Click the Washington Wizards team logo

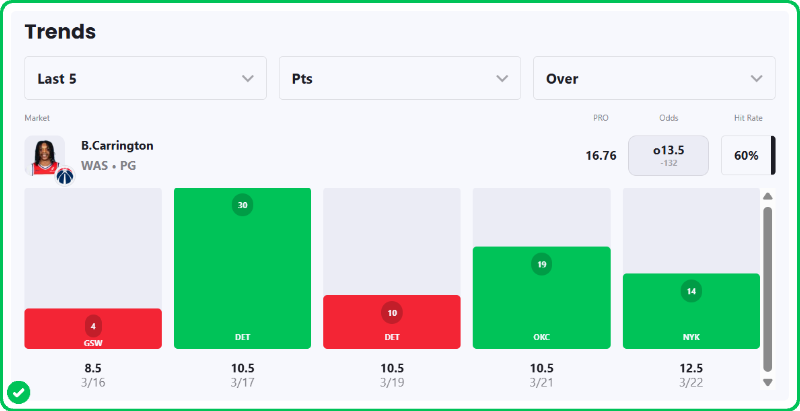[65, 176]
